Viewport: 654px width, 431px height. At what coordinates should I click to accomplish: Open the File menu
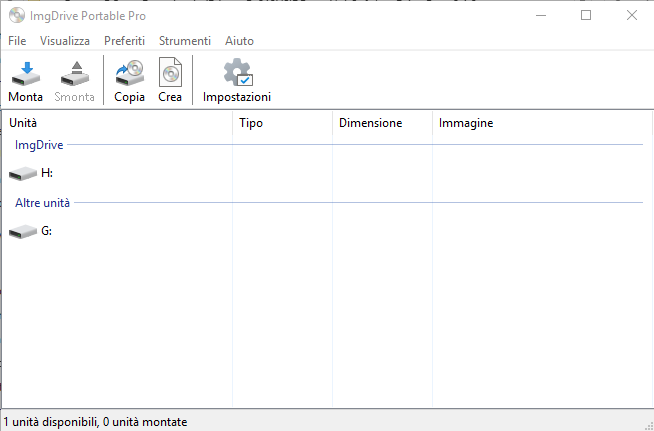tap(17, 41)
